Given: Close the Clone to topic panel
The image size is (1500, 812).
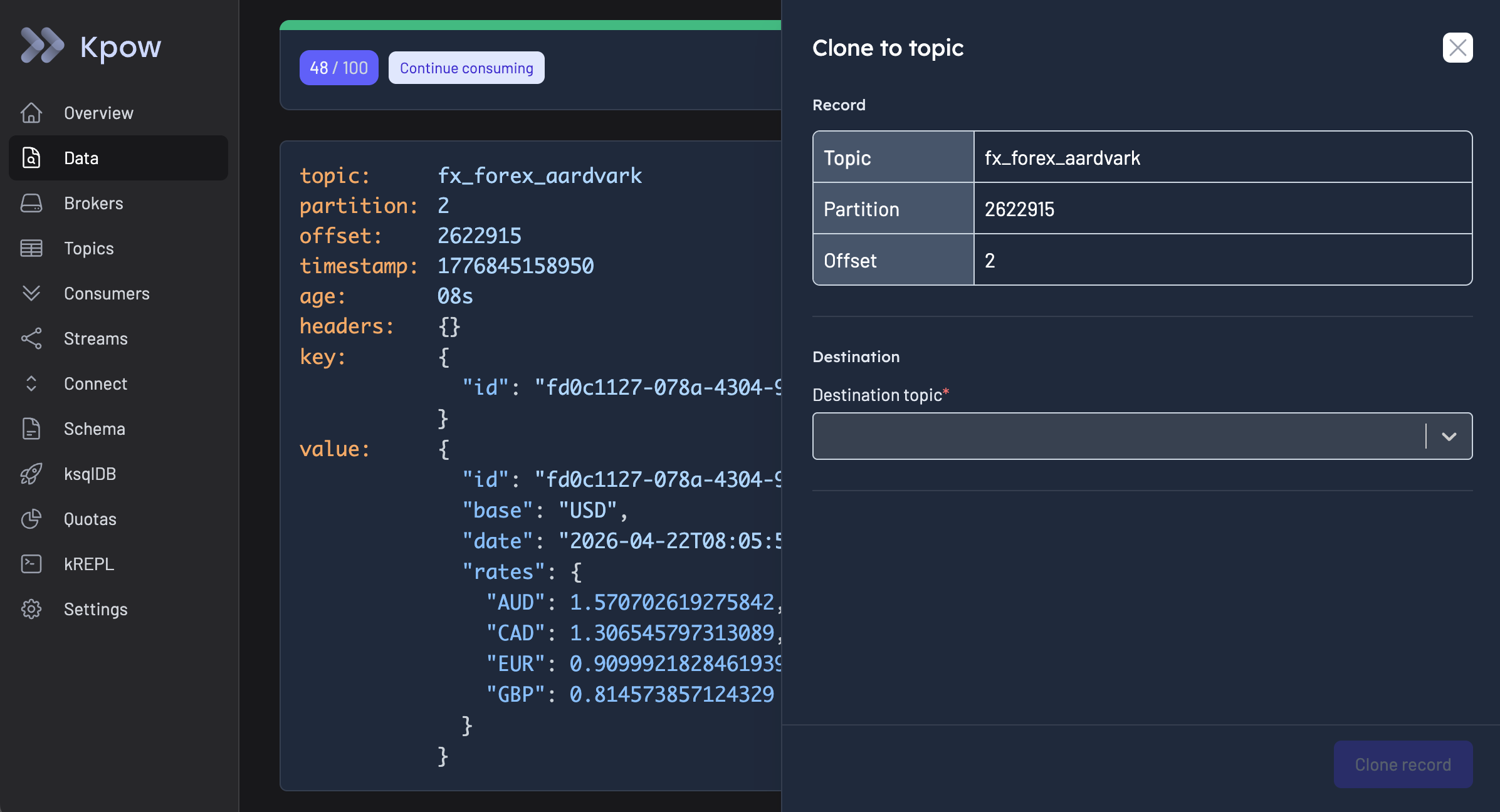Looking at the screenshot, I should click(1457, 48).
